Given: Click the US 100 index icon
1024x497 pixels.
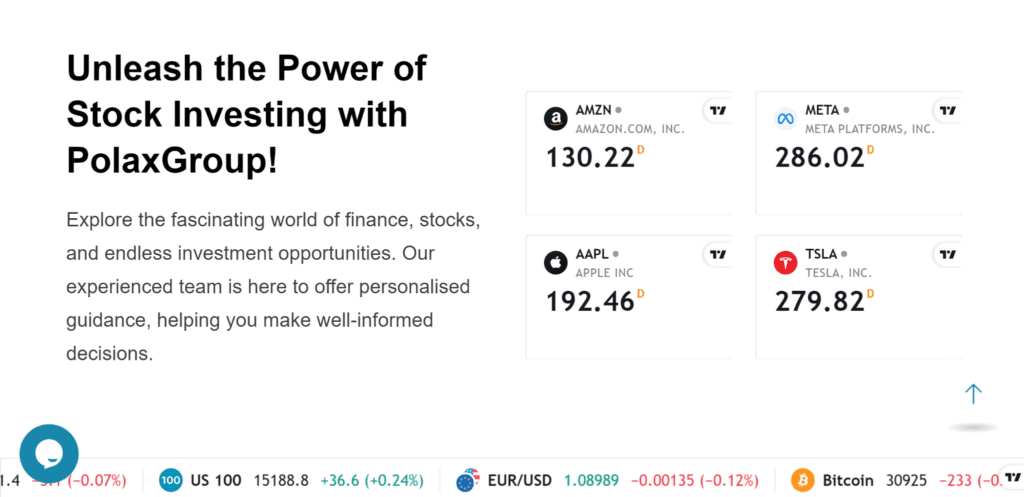Looking at the screenshot, I should click(x=170, y=481).
